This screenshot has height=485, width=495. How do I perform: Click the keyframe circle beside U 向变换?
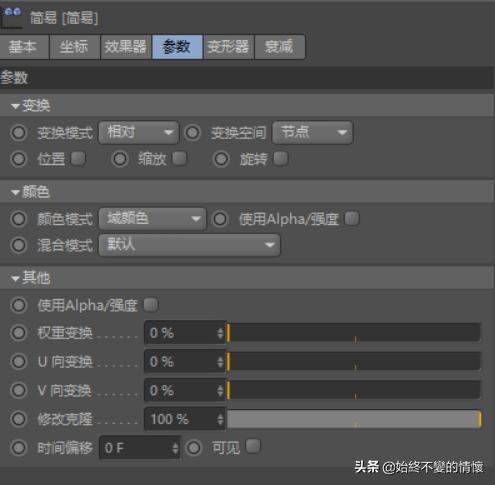coord(19,362)
